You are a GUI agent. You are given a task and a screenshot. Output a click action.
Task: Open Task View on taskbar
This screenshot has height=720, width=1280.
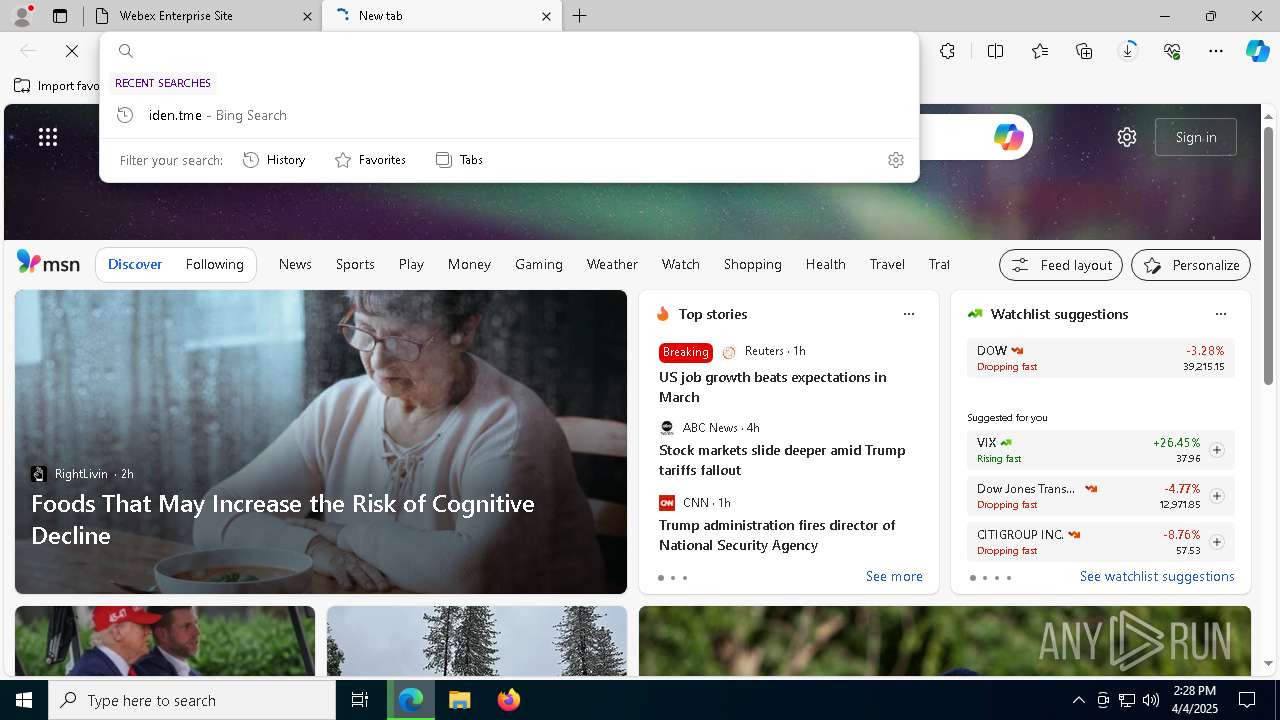[360, 700]
